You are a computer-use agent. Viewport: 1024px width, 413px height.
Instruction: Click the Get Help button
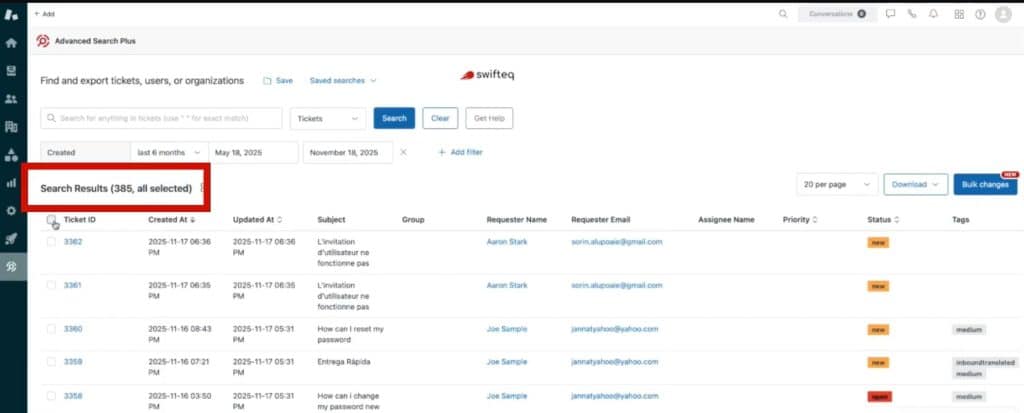(489, 118)
